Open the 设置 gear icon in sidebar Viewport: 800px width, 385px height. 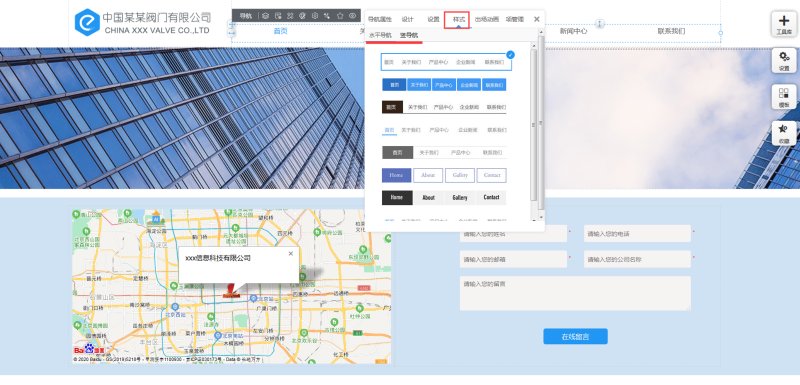(x=784, y=61)
